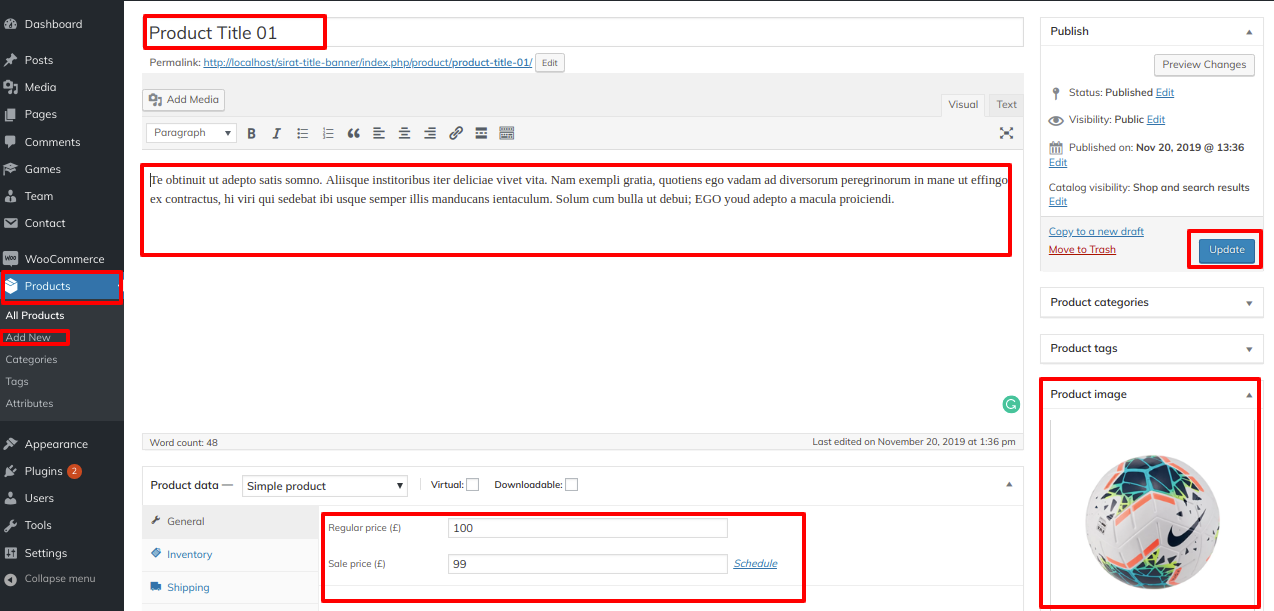
Task: Open the Simple product type dropdown
Action: tap(325, 486)
